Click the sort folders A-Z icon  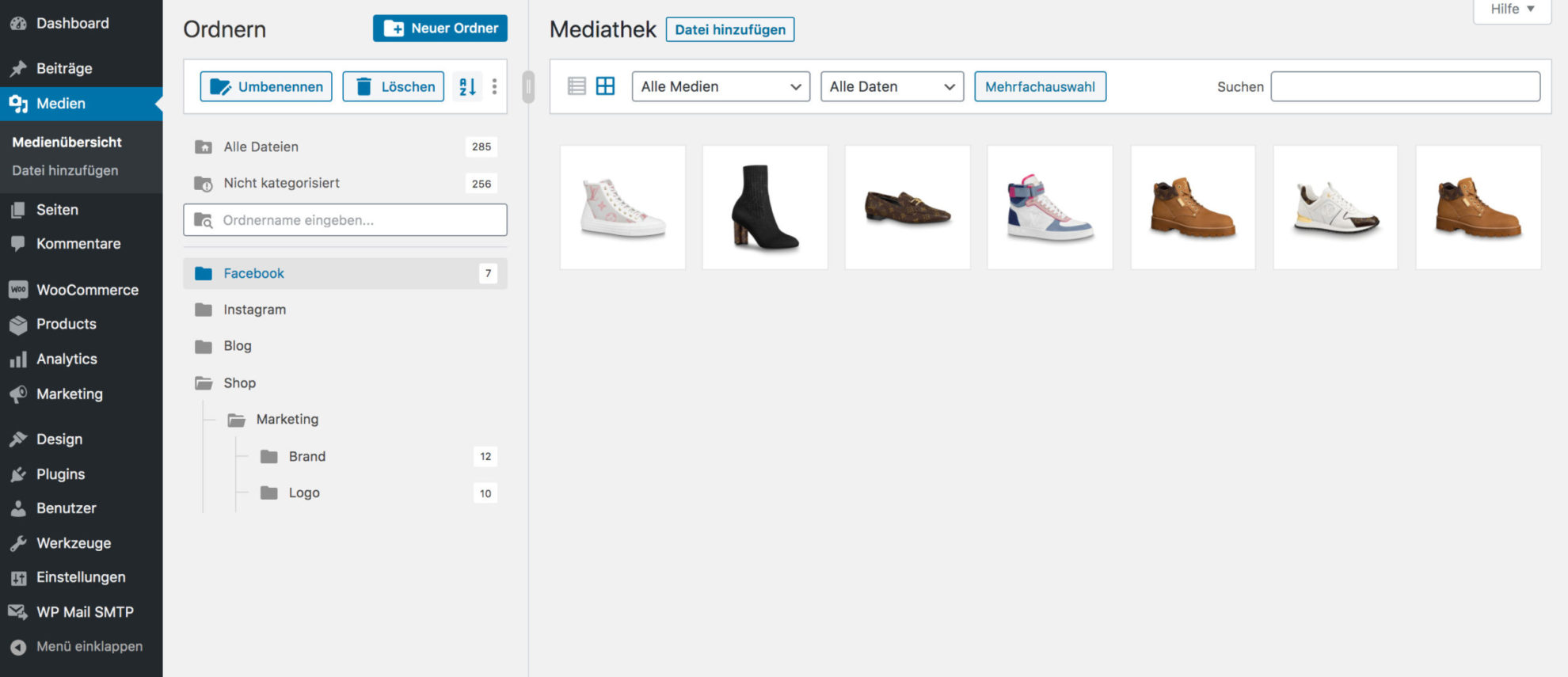467,86
